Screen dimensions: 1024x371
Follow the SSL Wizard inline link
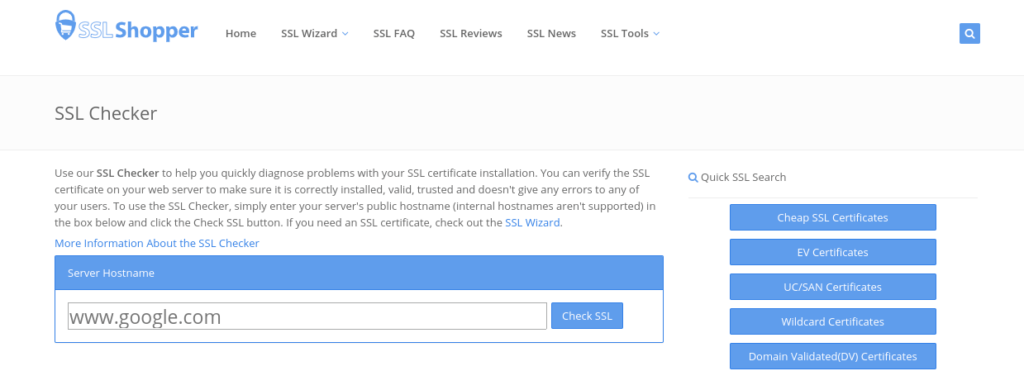click(532, 222)
